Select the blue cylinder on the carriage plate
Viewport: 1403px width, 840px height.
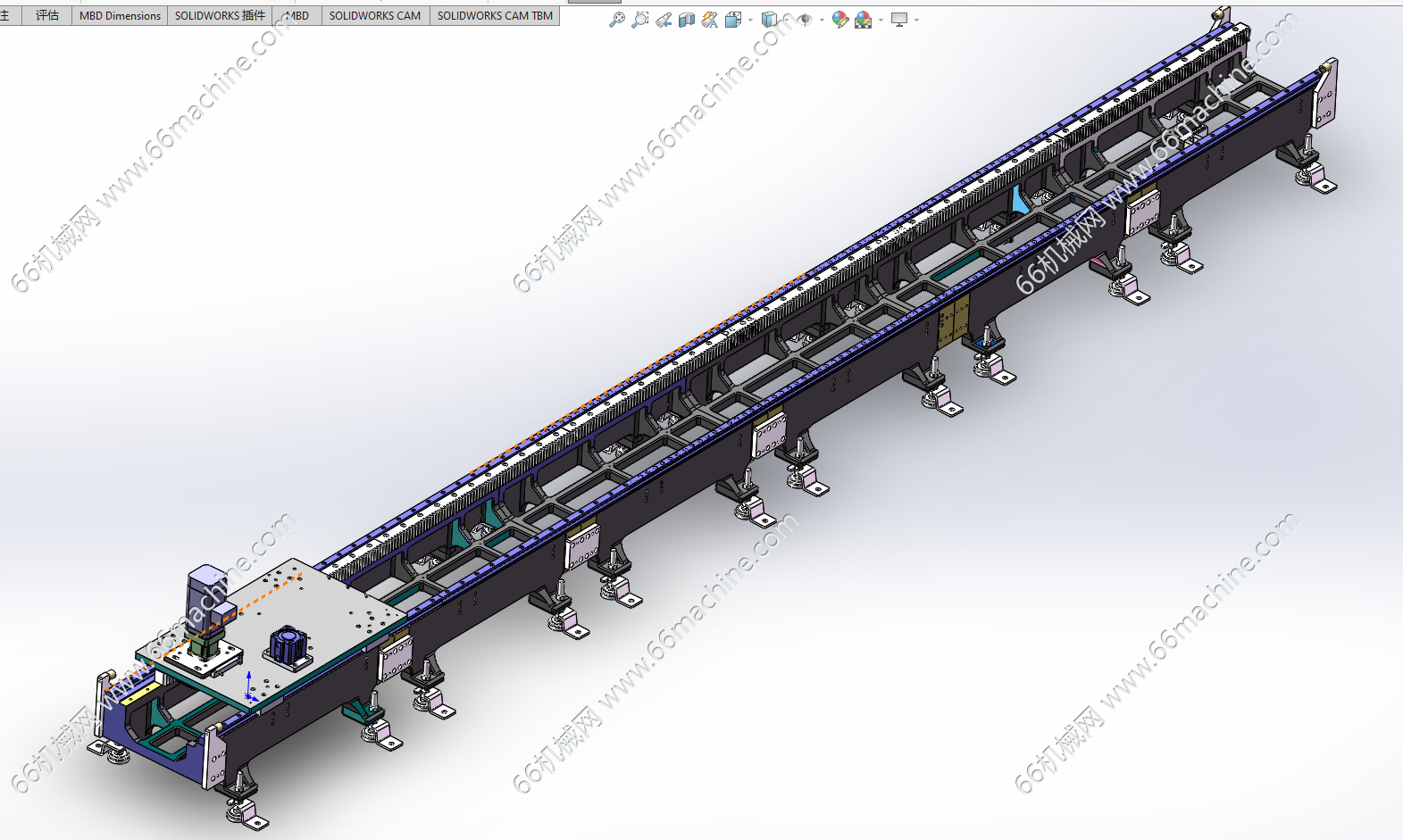(x=288, y=644)
